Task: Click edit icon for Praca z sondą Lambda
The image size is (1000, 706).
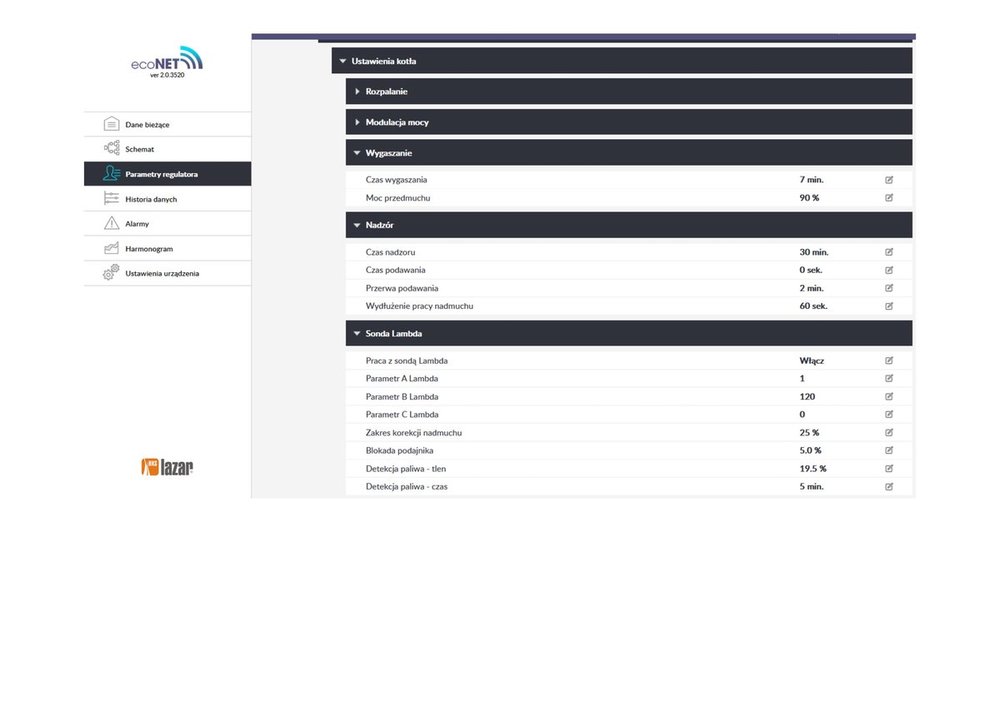Action: [x=888, y=360]
